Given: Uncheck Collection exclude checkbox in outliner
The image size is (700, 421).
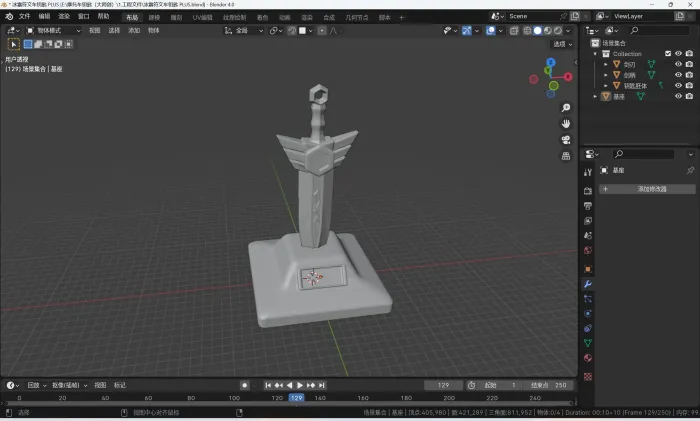Looking at the screenshot, I should [x=668, y=54].
